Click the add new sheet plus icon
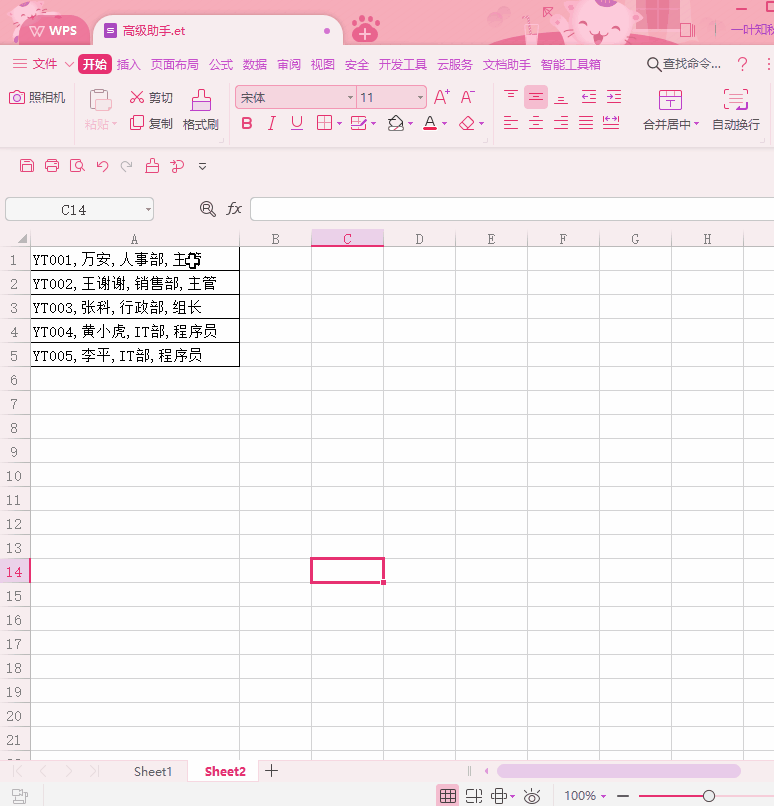 click(x=271, y=771)
